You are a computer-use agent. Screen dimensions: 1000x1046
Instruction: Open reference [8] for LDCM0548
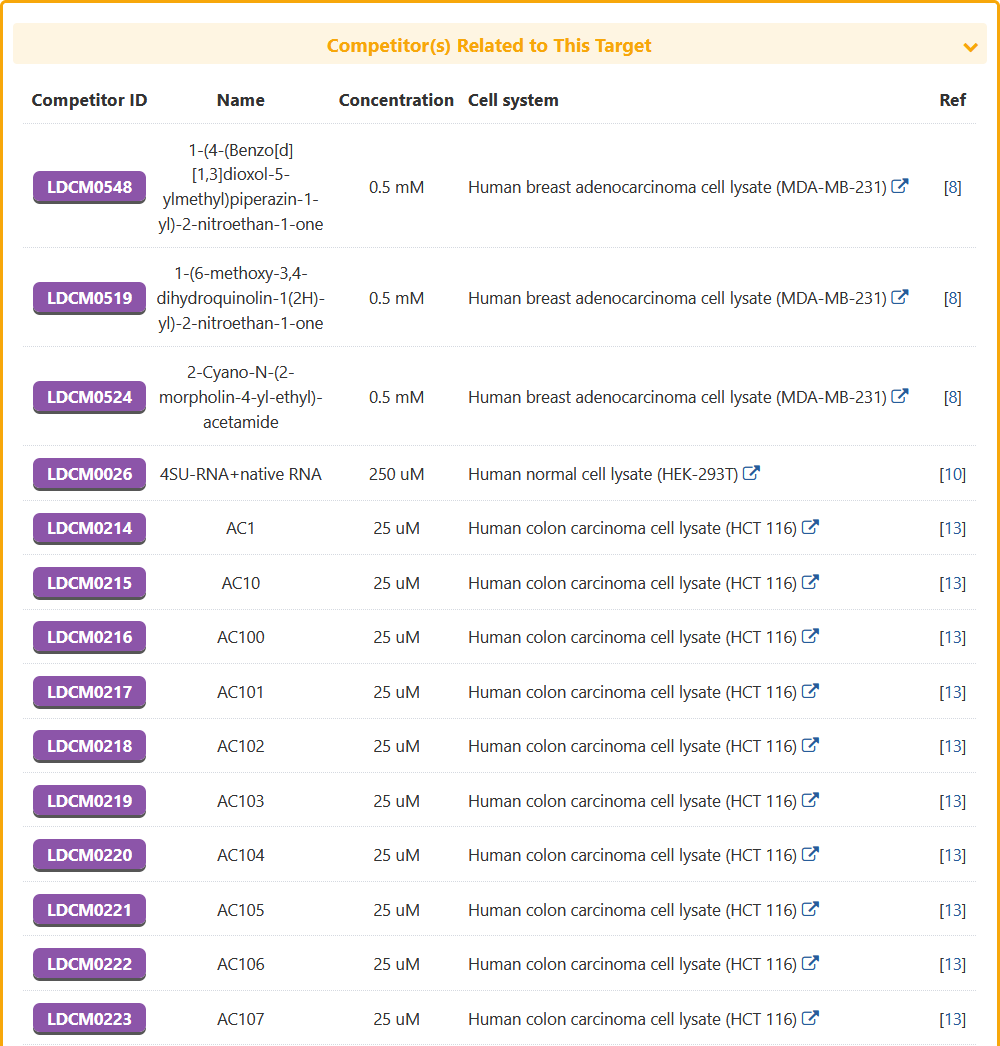point(952,187)
